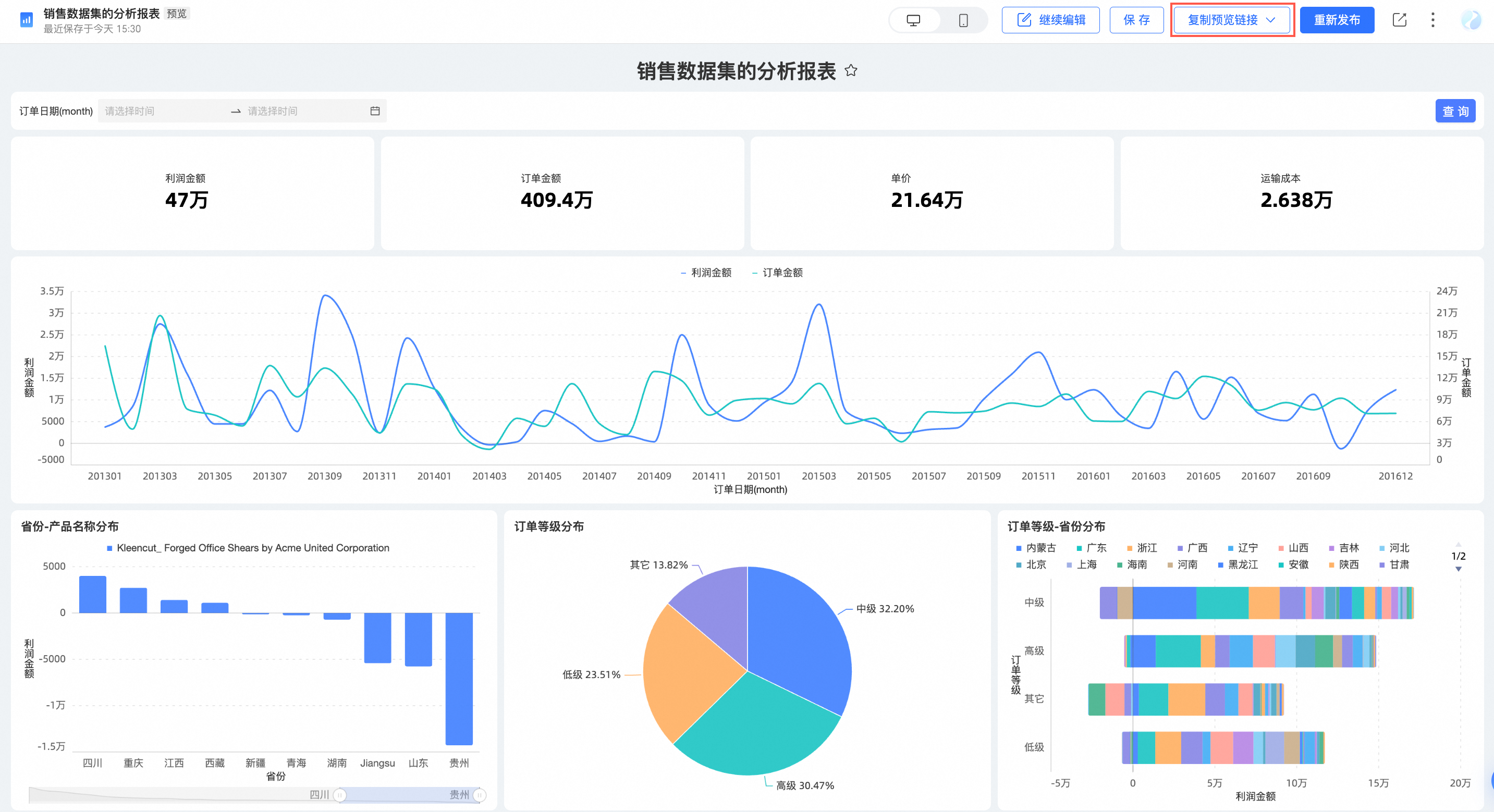
Task: Open the three-dot more options menu
Action: [1432, 20]
